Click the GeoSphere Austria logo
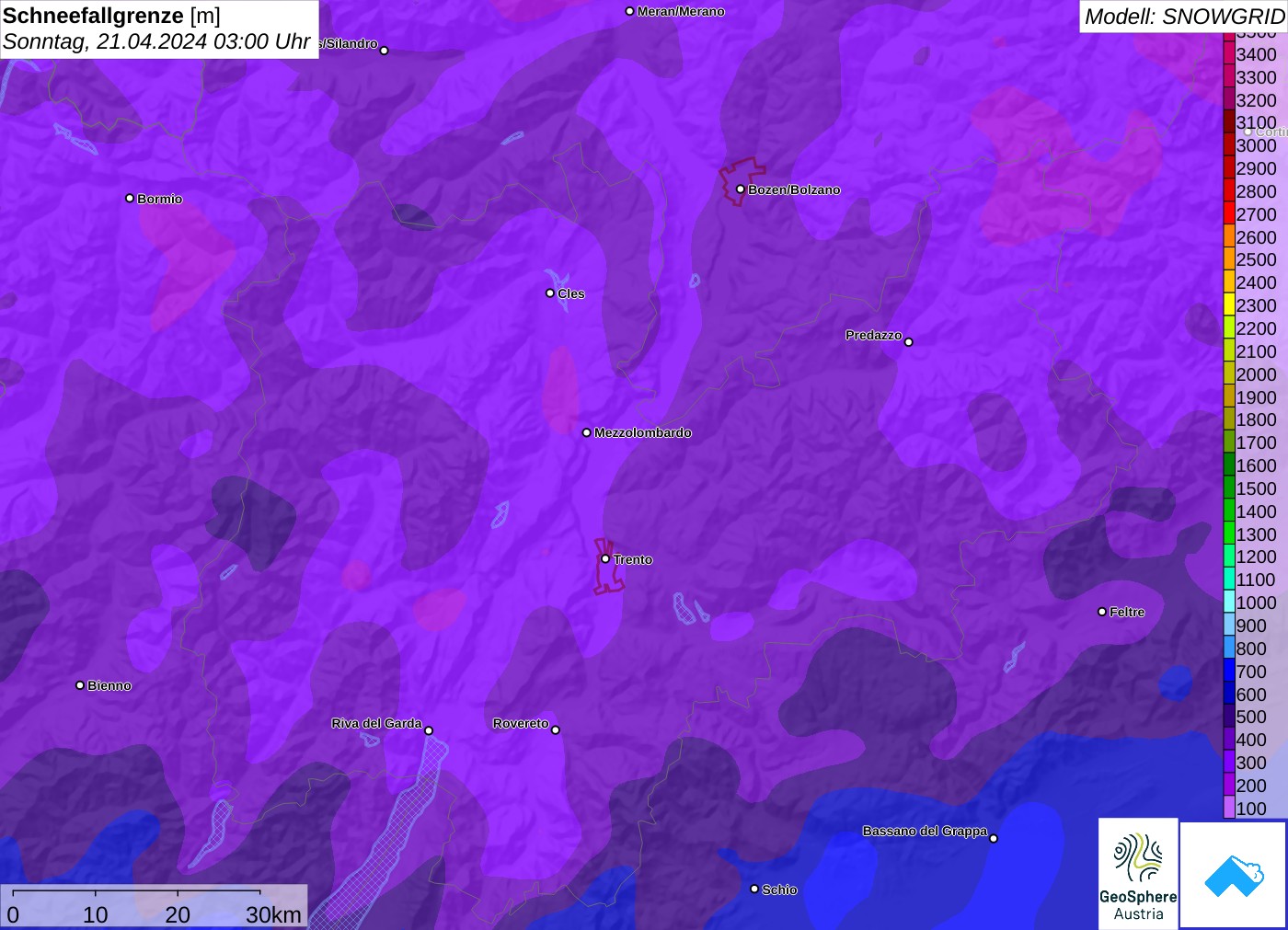Screen dimensions: 1288x930 [x=1138, y=873]
